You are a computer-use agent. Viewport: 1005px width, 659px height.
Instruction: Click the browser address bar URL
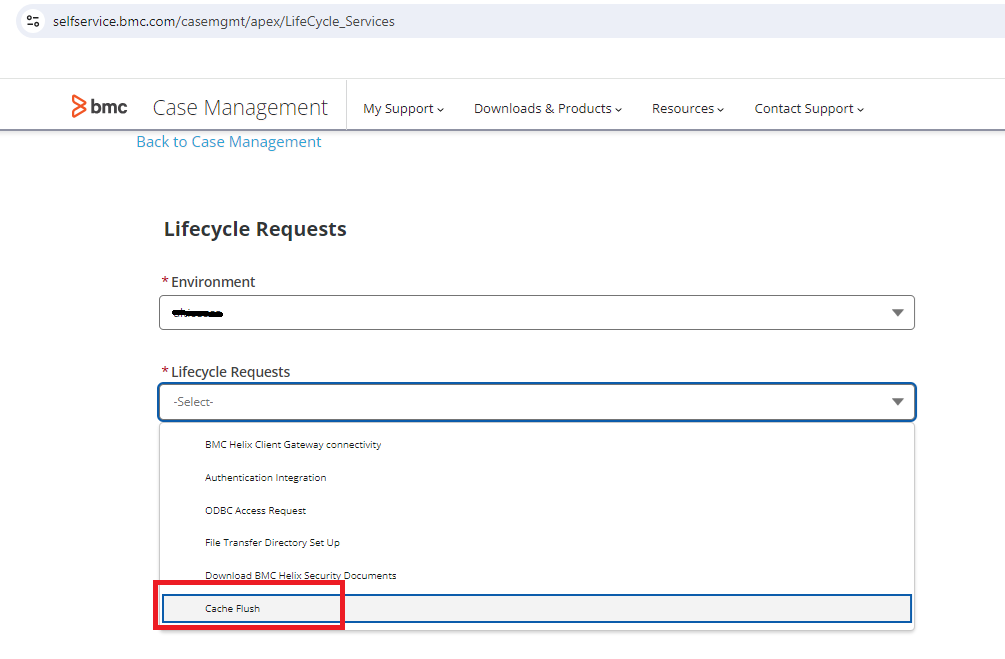[x=223, y=21]
